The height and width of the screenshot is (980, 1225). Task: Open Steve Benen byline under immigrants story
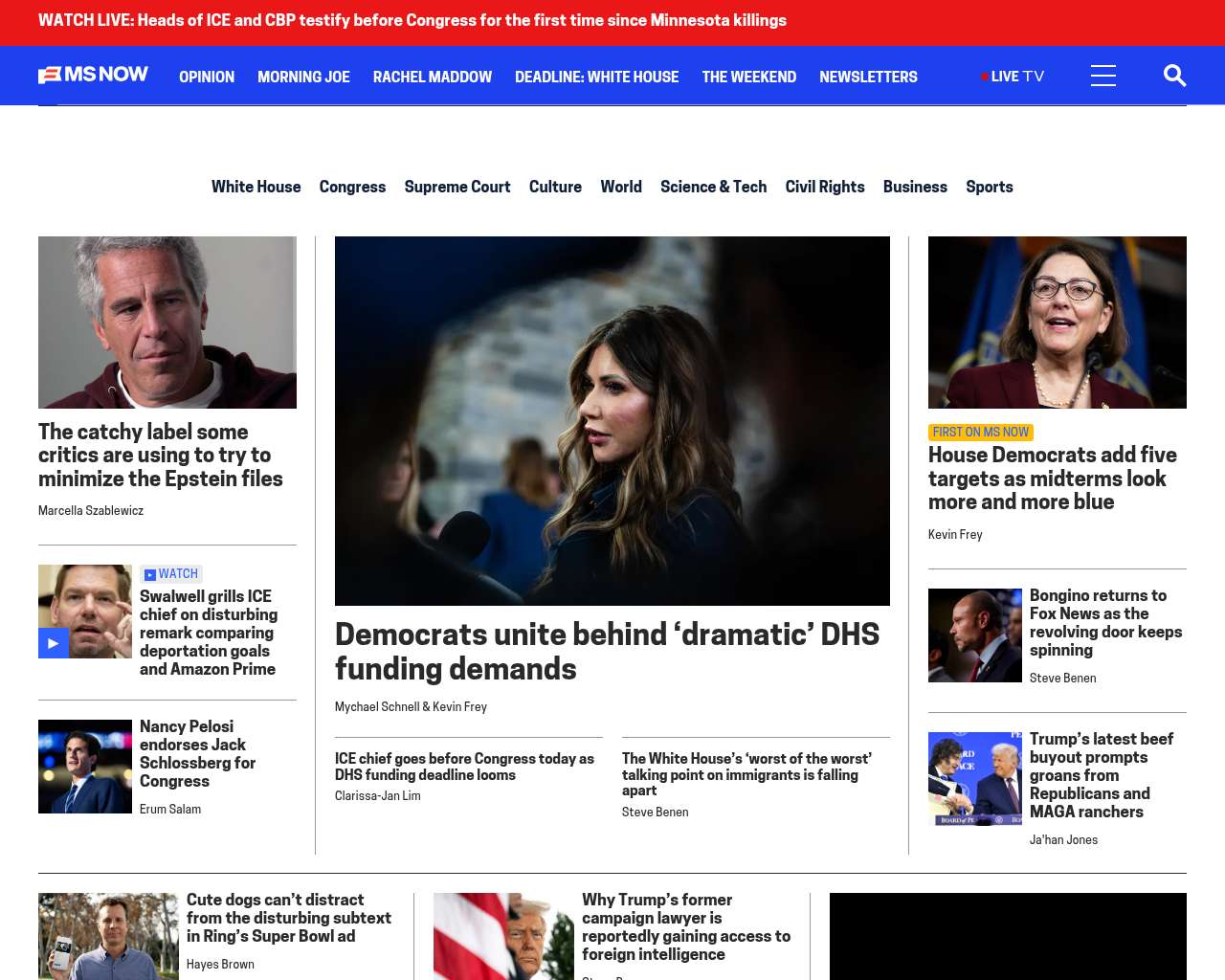(x=656, y=813)
